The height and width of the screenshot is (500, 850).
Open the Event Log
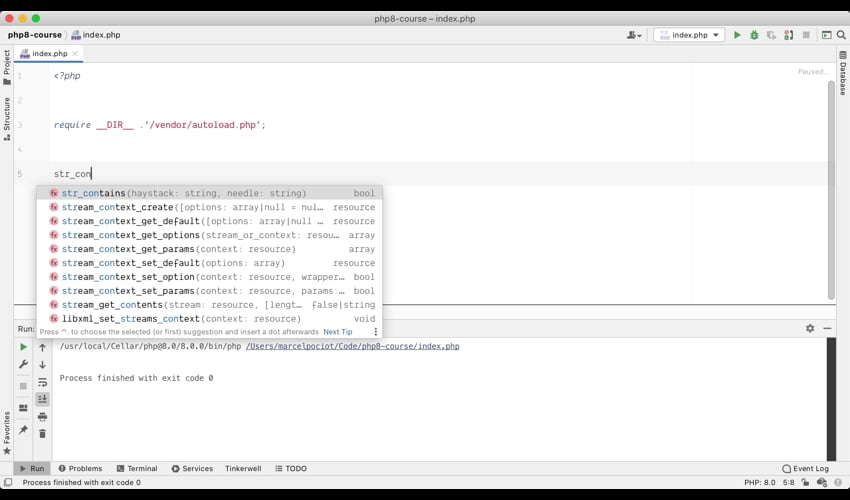pos(806,469)
